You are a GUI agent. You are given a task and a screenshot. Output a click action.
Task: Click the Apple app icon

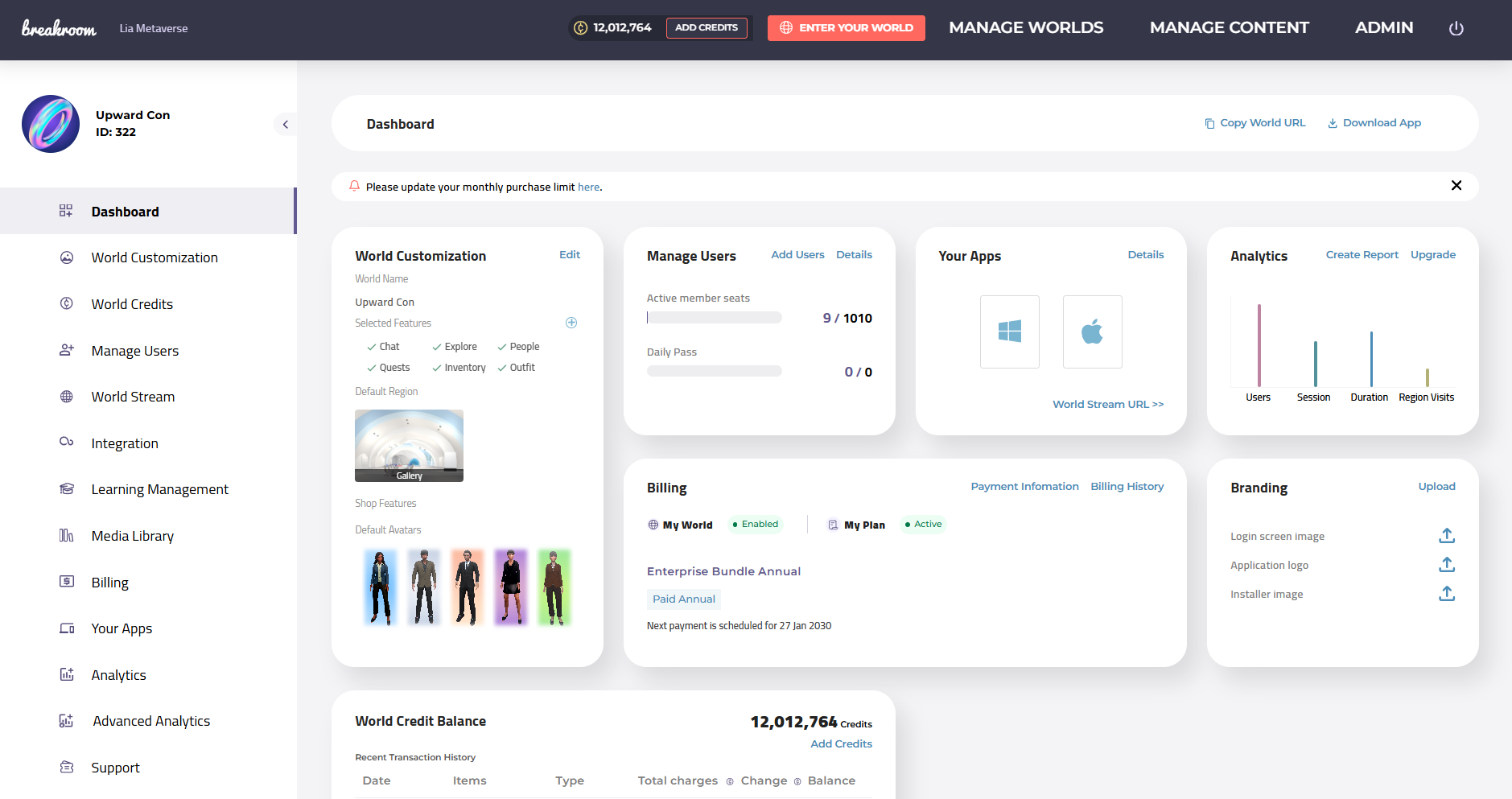click(x=1093, y=332)
